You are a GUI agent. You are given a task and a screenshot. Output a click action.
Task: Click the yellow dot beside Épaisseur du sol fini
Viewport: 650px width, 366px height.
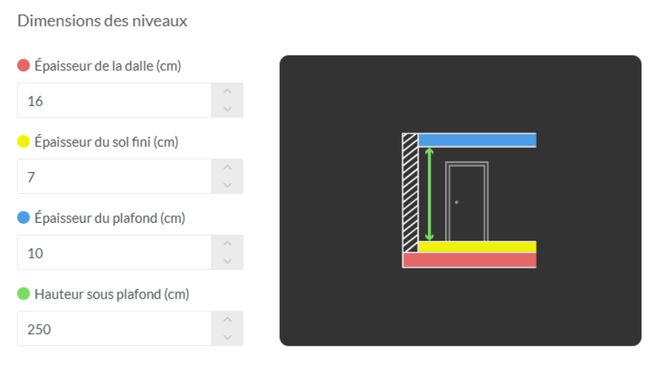24,141
